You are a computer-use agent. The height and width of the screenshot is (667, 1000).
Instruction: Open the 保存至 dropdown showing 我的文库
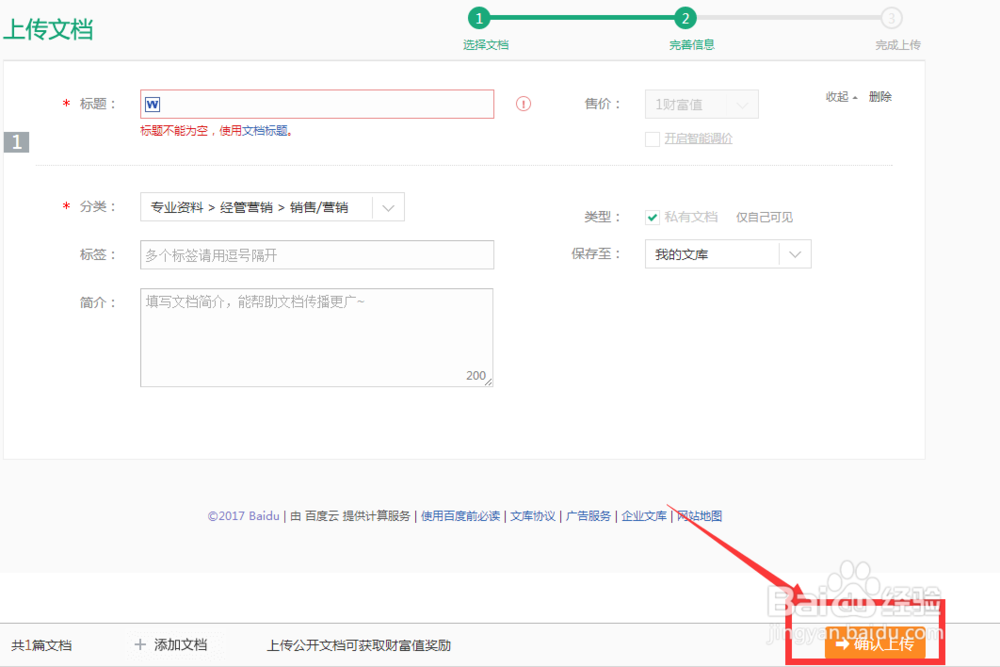coord(795,254)
